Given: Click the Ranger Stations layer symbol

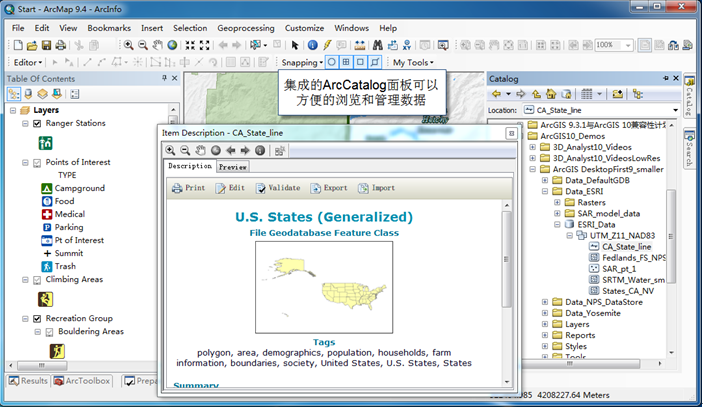Looking at the screenshot, I should pyautogui.click(x=45, y=143).
